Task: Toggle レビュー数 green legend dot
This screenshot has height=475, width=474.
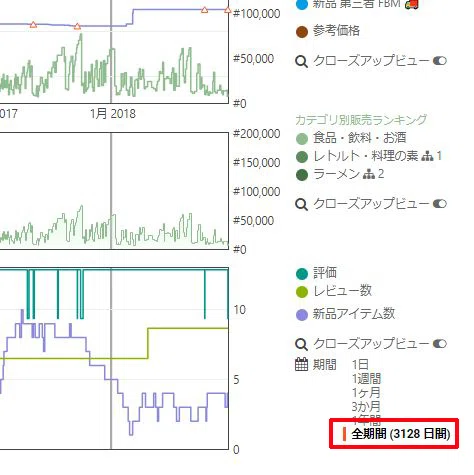Action: [302, 292]
